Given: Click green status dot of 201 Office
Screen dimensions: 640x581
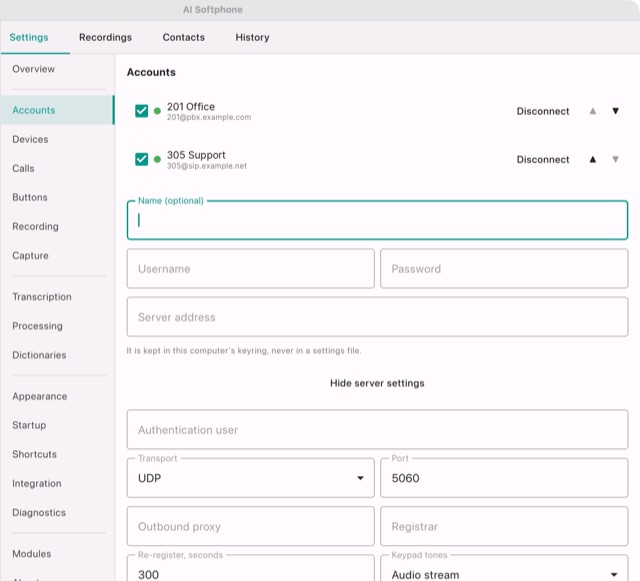Looking at the screenshot, I should pos(157,111).
